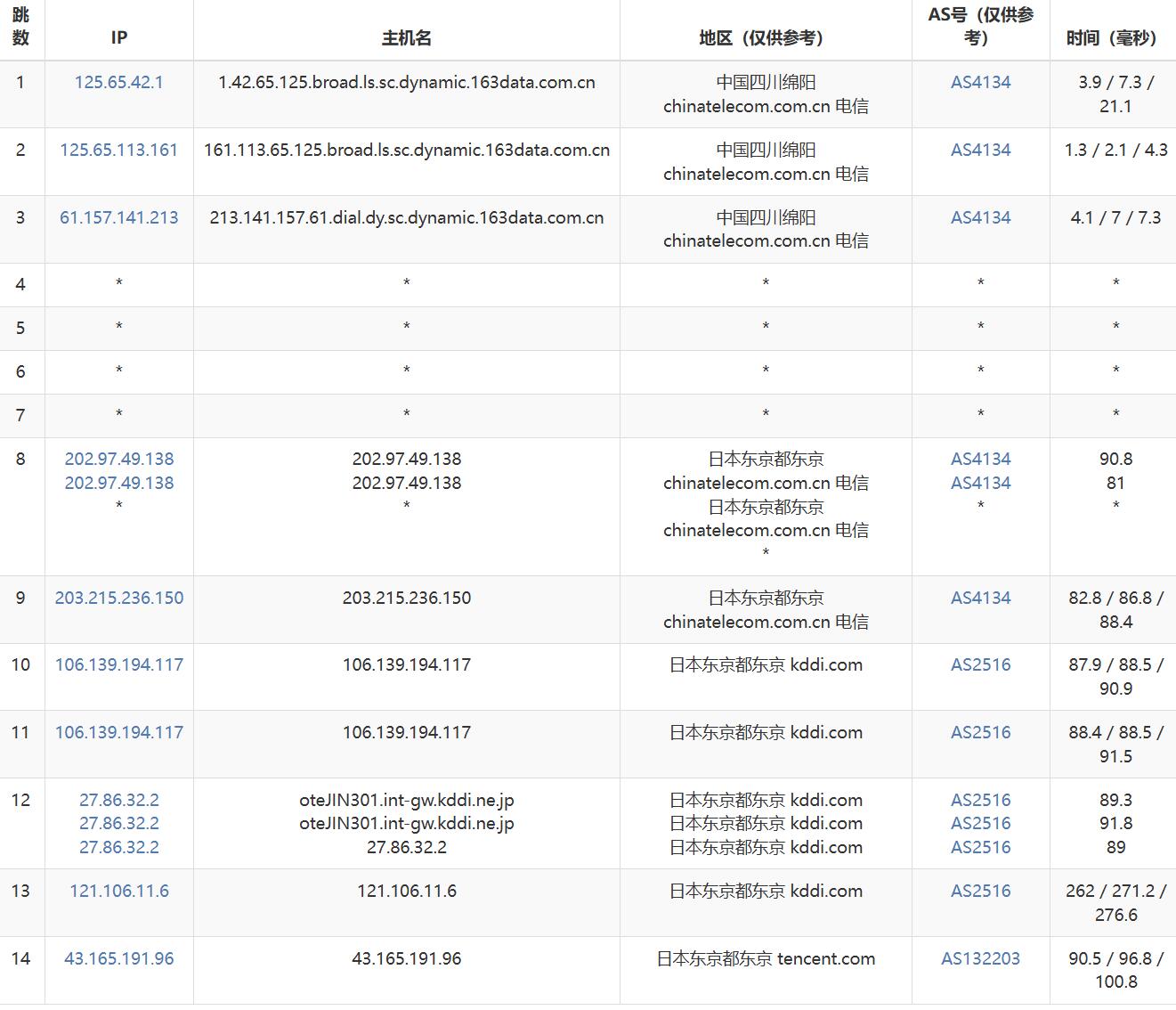Open the IP link 125.65.113.161
The height and width of the screenshot is (1010, 1176).
coord(118,150)
